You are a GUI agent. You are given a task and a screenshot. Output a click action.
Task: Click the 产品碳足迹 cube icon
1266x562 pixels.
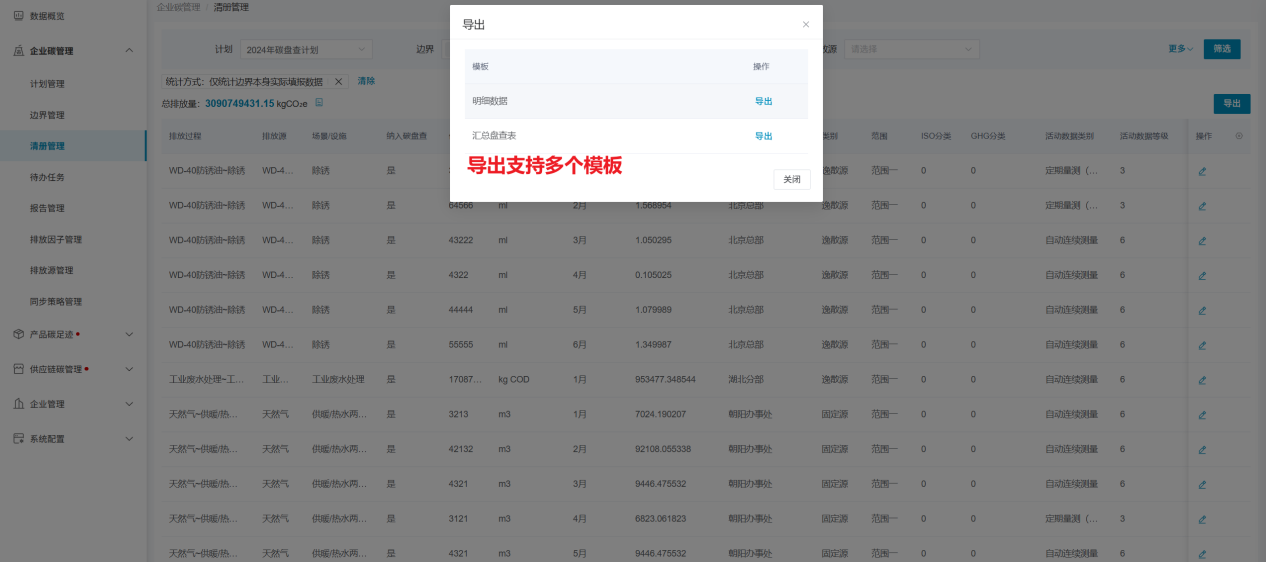tap(18, 334)
